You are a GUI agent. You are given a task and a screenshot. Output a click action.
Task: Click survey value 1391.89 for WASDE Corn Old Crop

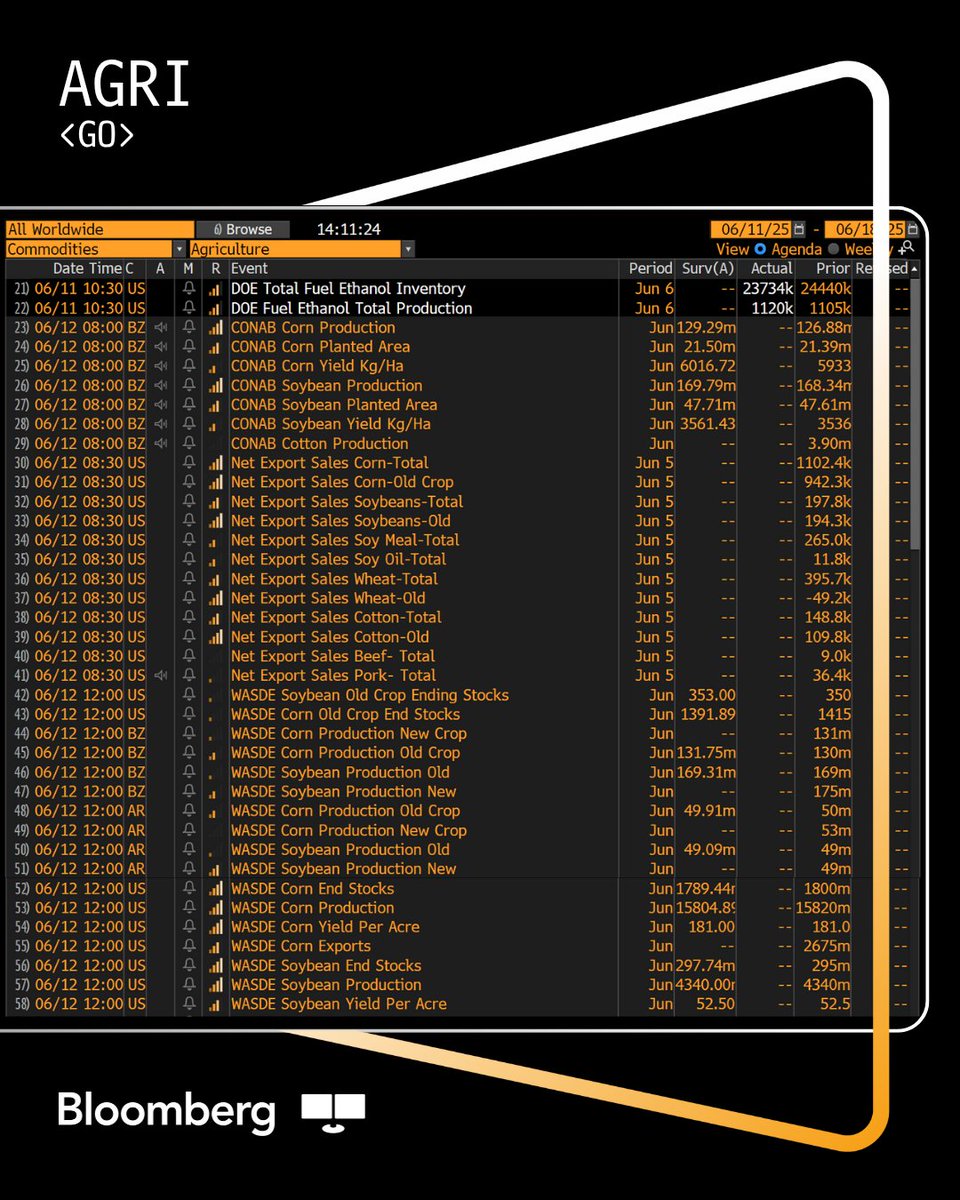(706, 714)
